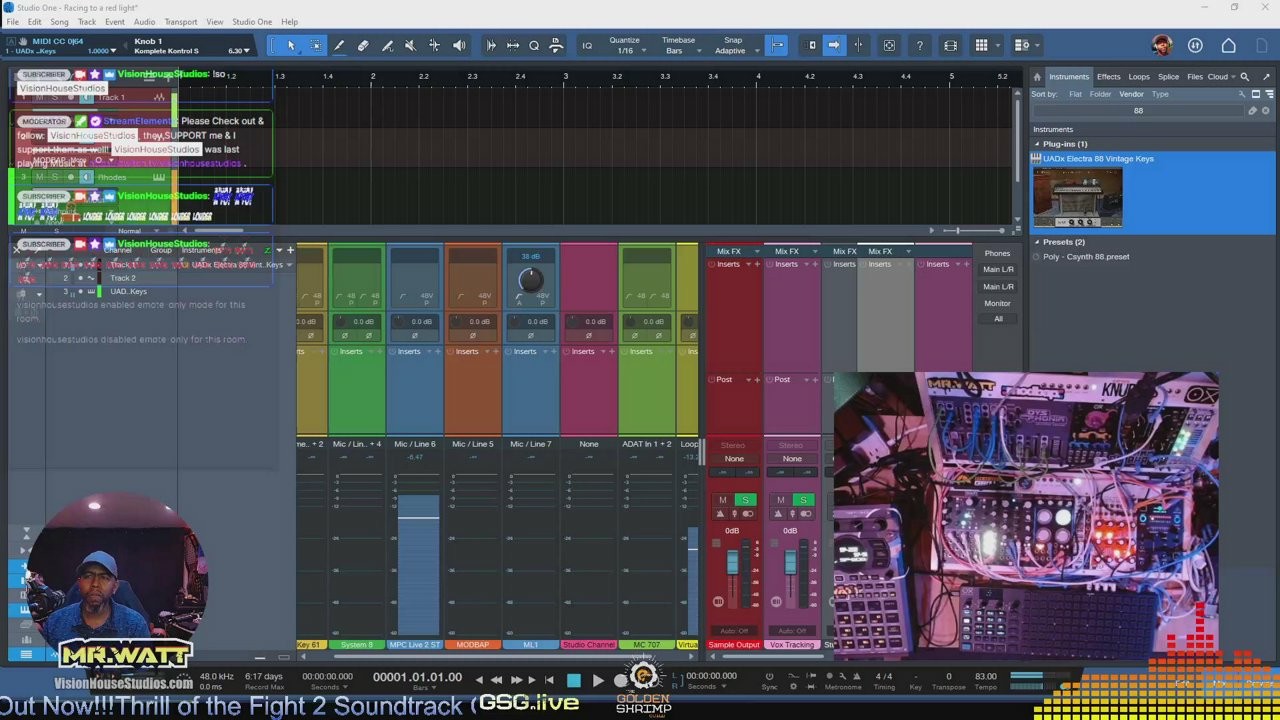Select the Eraser tool
The image size is (1280, 720).
click(363, 45)
